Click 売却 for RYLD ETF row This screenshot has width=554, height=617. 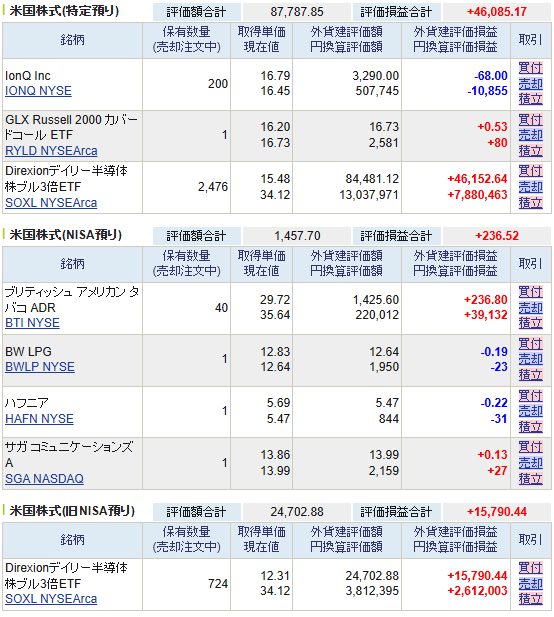click(x=530, y=135)
